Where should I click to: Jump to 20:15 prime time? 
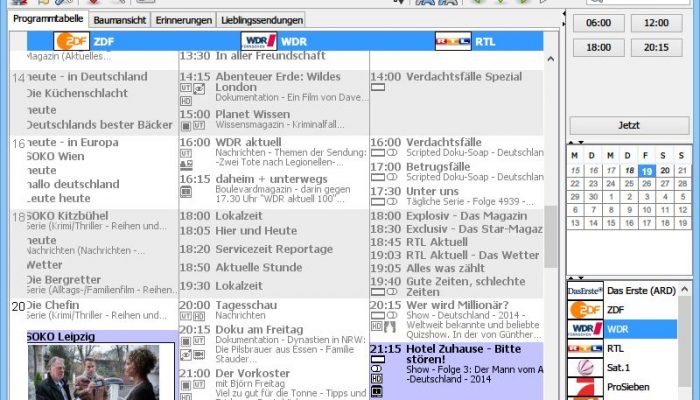656,47
